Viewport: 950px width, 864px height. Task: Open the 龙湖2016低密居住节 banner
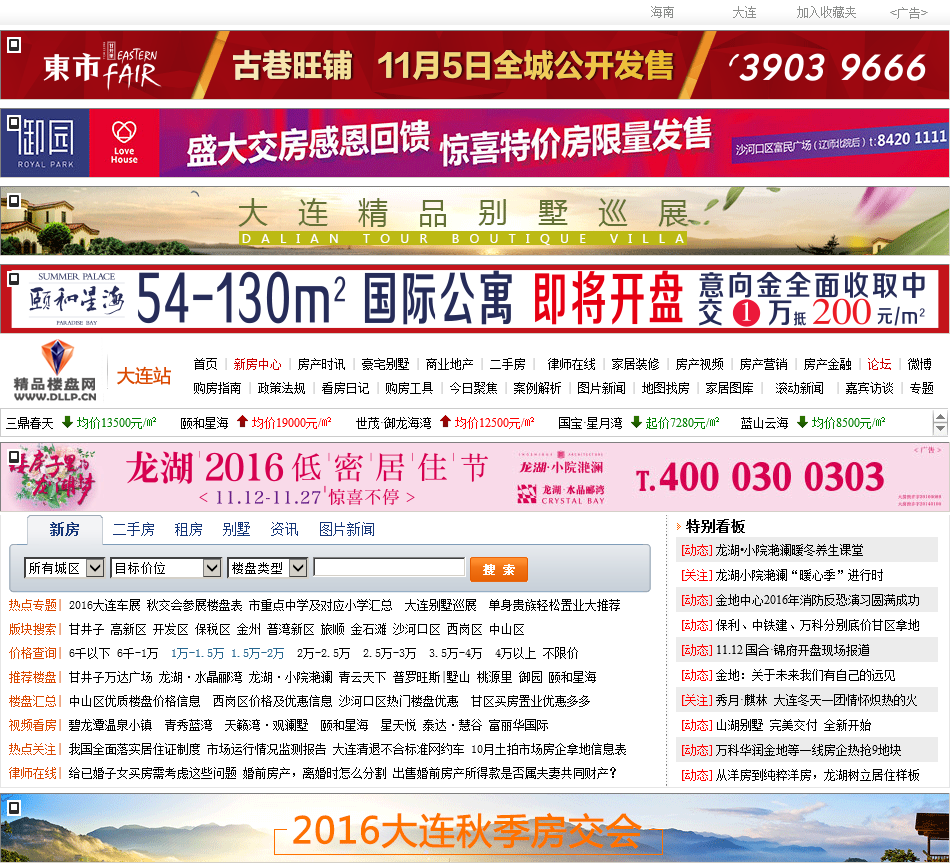(475, 477)
